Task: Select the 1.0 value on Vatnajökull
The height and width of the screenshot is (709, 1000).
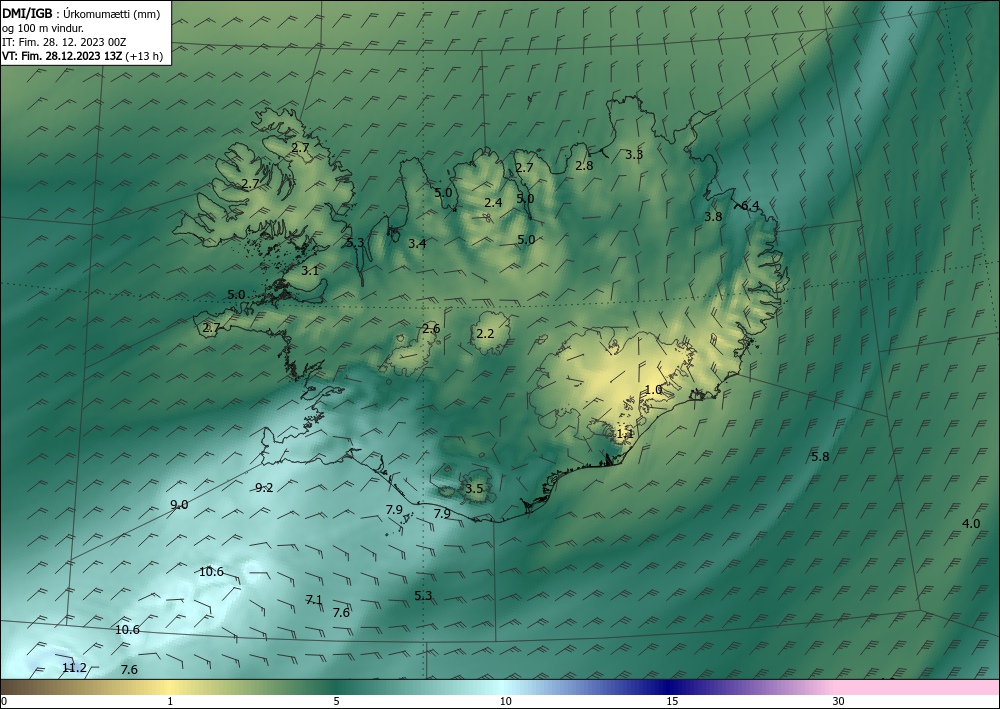Action: (x=654, y=390)
